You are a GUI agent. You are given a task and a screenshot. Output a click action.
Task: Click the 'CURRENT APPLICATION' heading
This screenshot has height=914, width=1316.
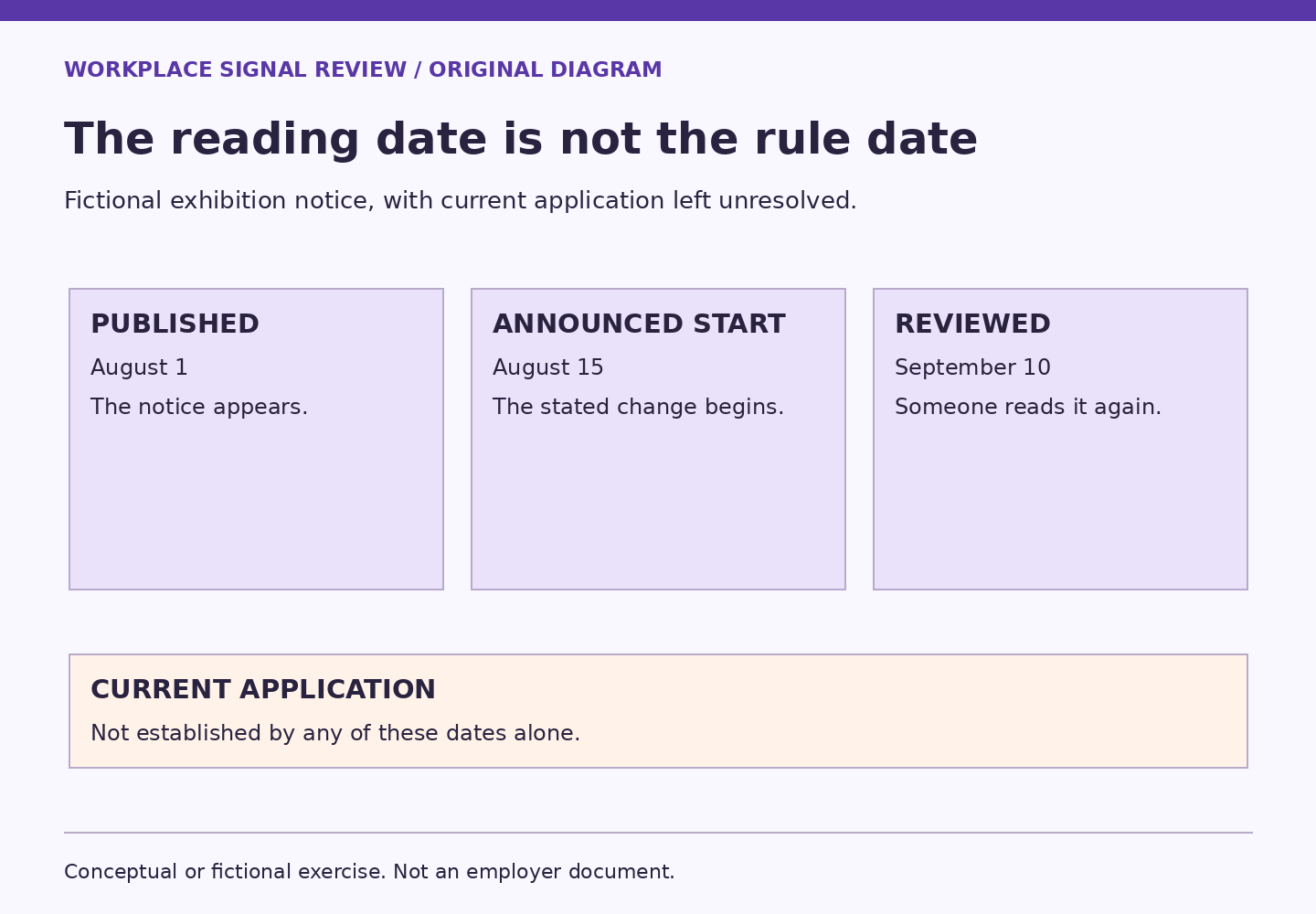pyautogui.click(x=263, y=690)
